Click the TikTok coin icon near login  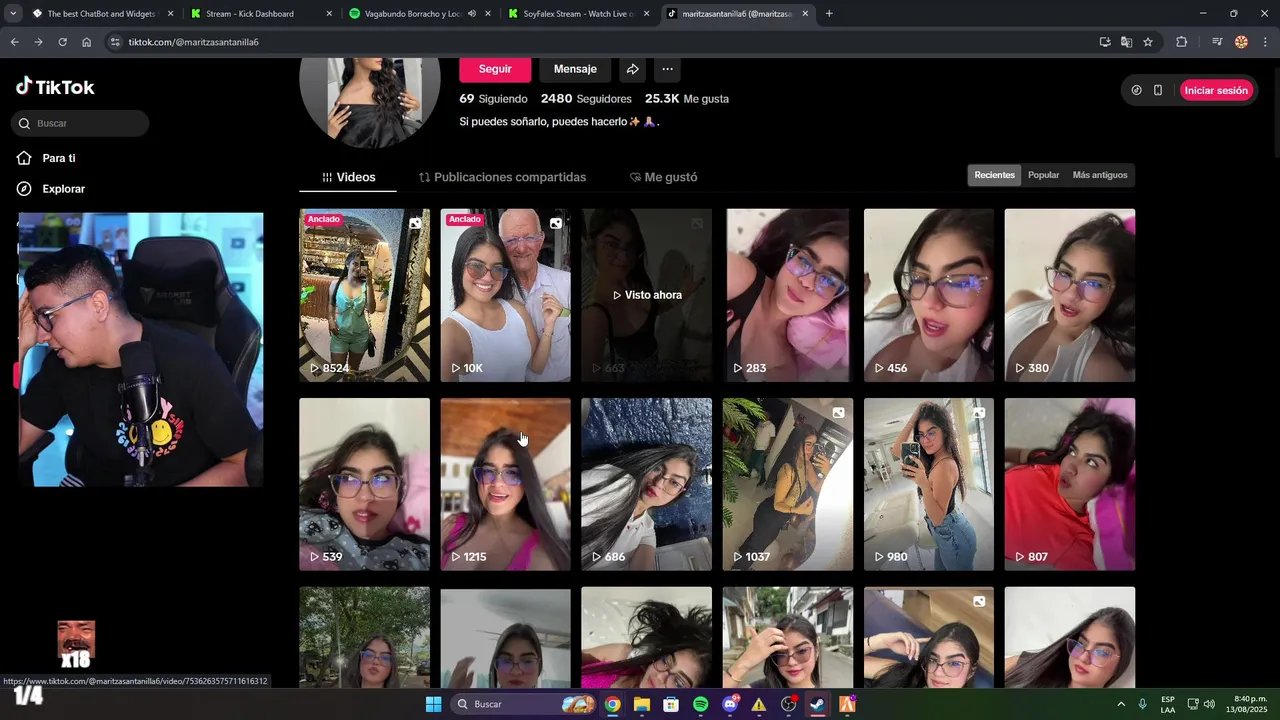pos(1136,90)
